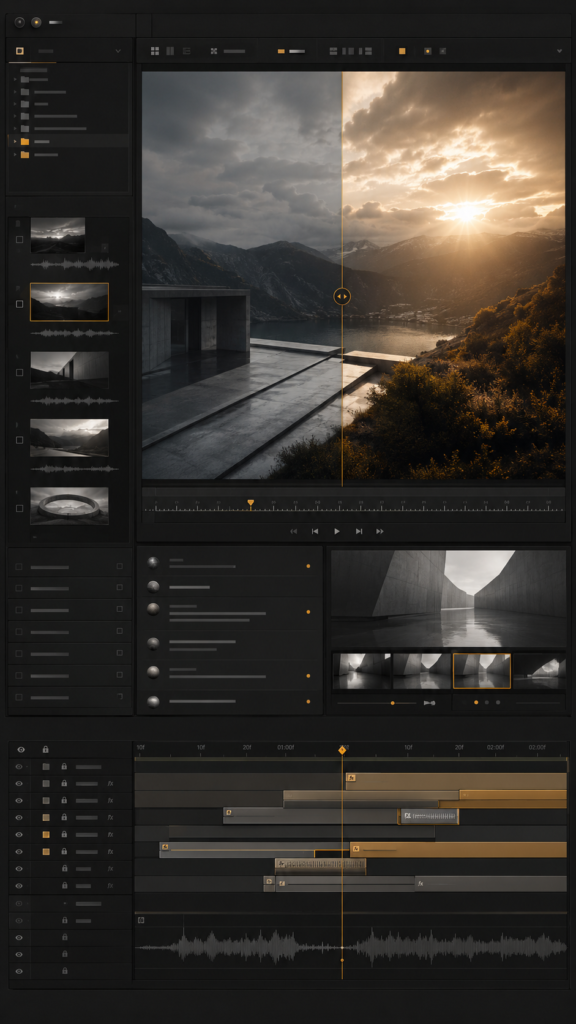Click the orange media bin icon in the left panel header
Image resolution: width=576 pixels, height=1024 pixels.
20,51
